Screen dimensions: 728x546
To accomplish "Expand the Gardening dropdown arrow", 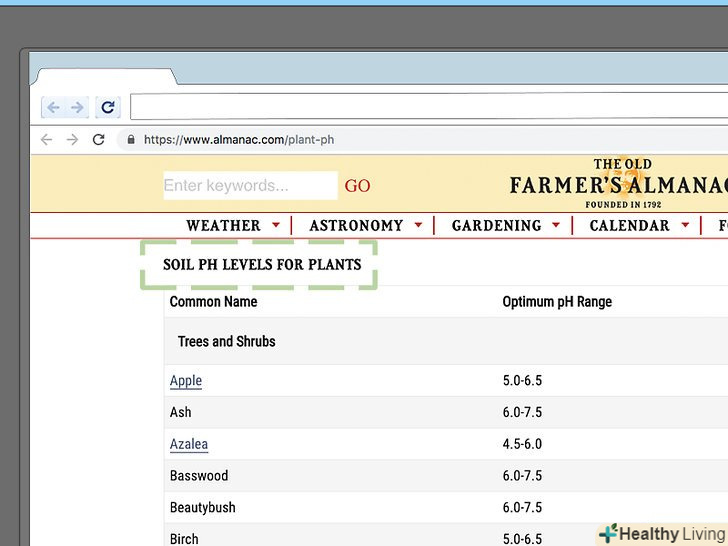I will click(x=556, y=226).
